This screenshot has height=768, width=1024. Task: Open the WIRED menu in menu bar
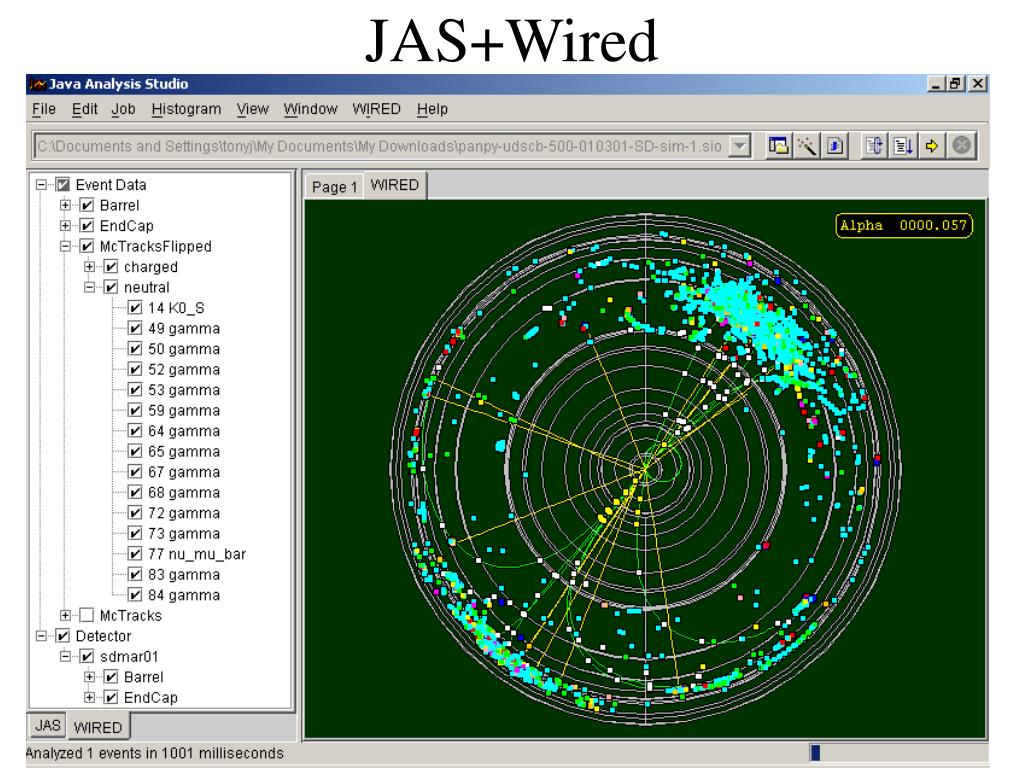[376, 109]
